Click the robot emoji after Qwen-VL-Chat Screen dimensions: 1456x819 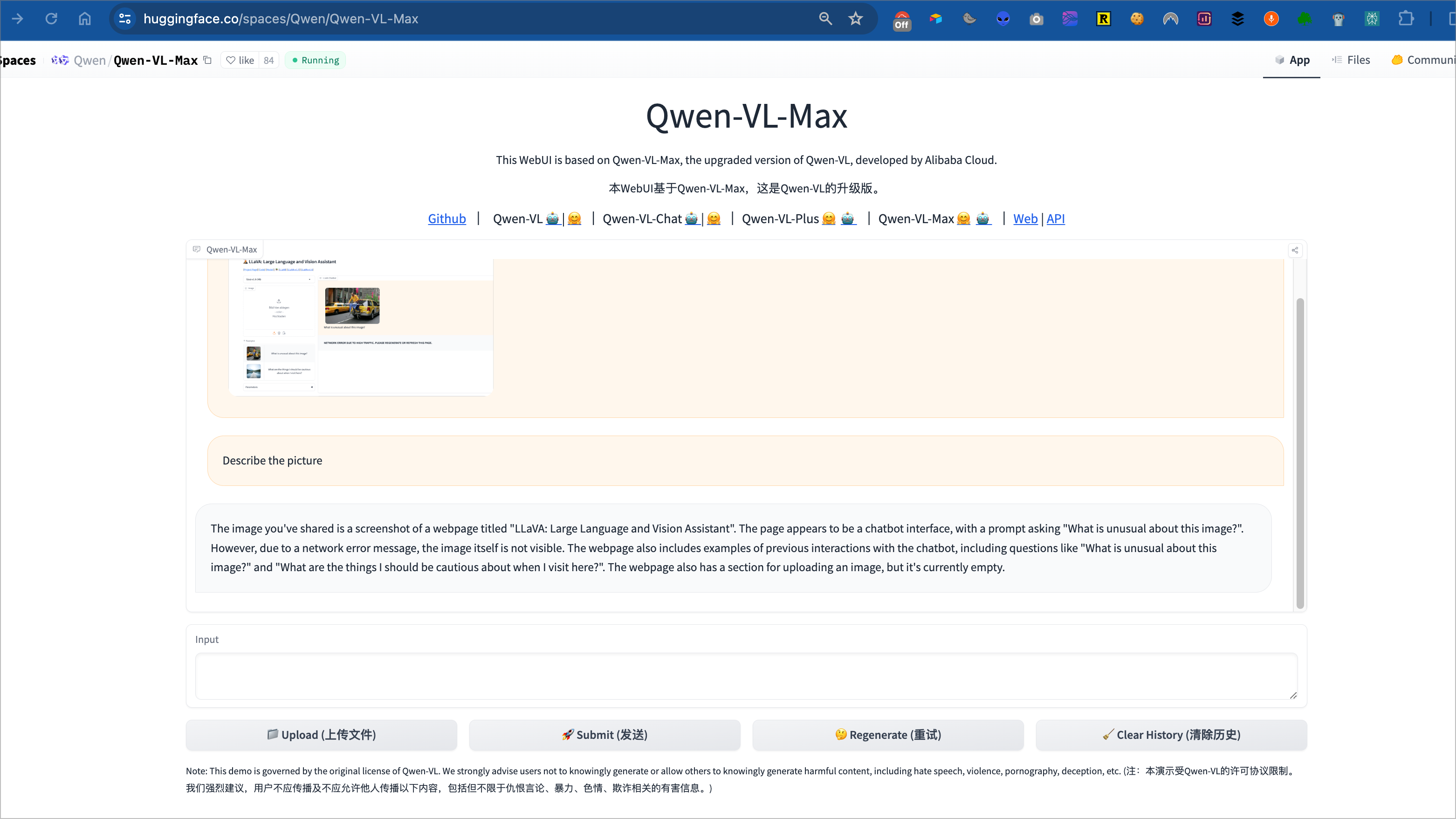click(x=692, y=218)
